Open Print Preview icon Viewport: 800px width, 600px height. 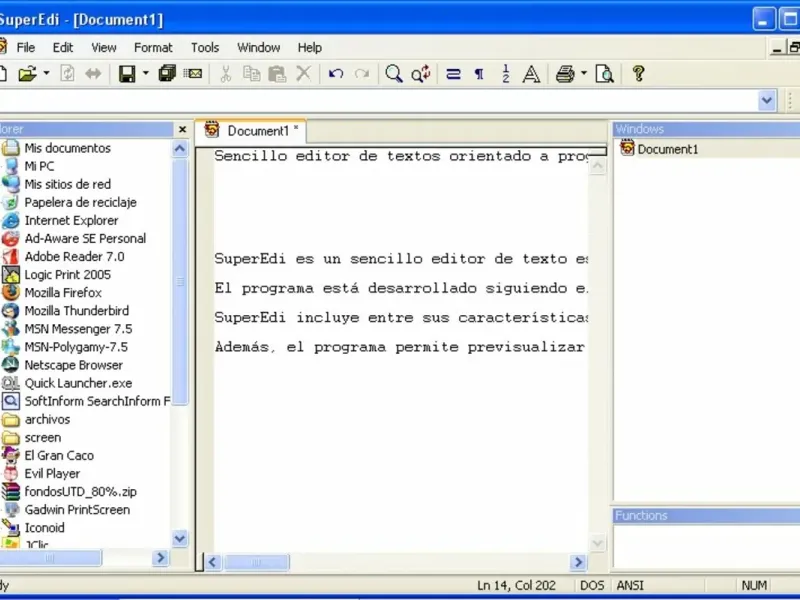click(x=604, y=74)
